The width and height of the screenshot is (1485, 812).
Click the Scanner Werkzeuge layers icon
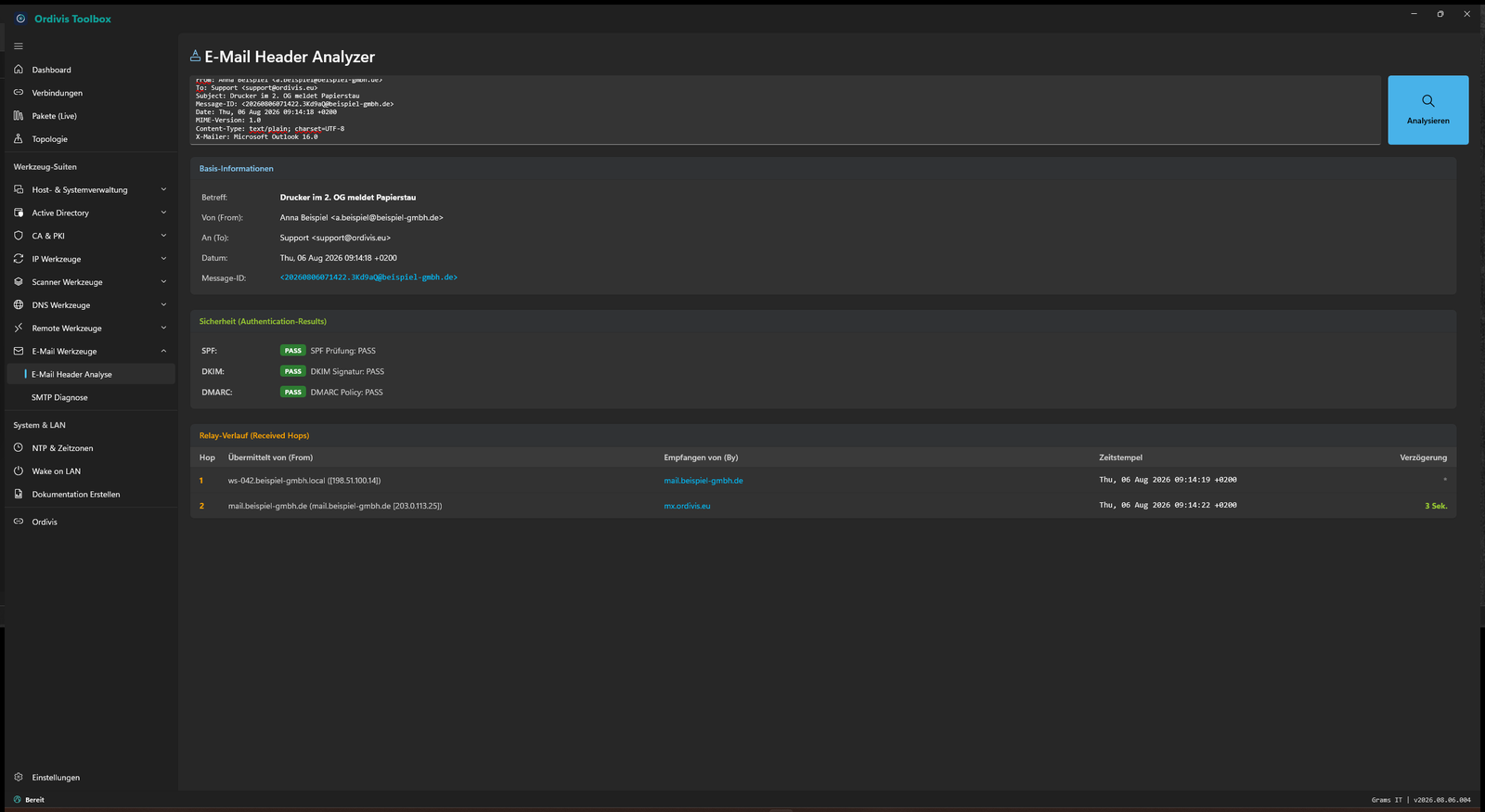coord(19,282)
